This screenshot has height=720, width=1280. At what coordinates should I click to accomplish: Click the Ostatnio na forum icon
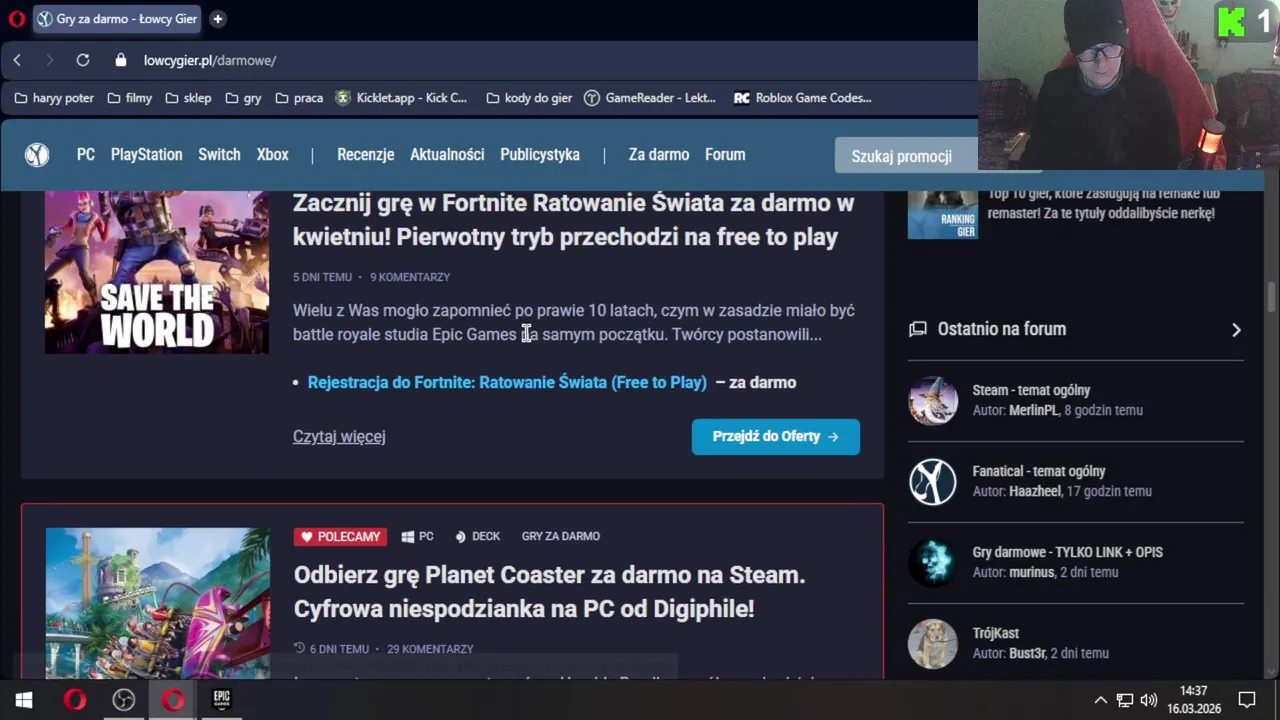(917, 329)
